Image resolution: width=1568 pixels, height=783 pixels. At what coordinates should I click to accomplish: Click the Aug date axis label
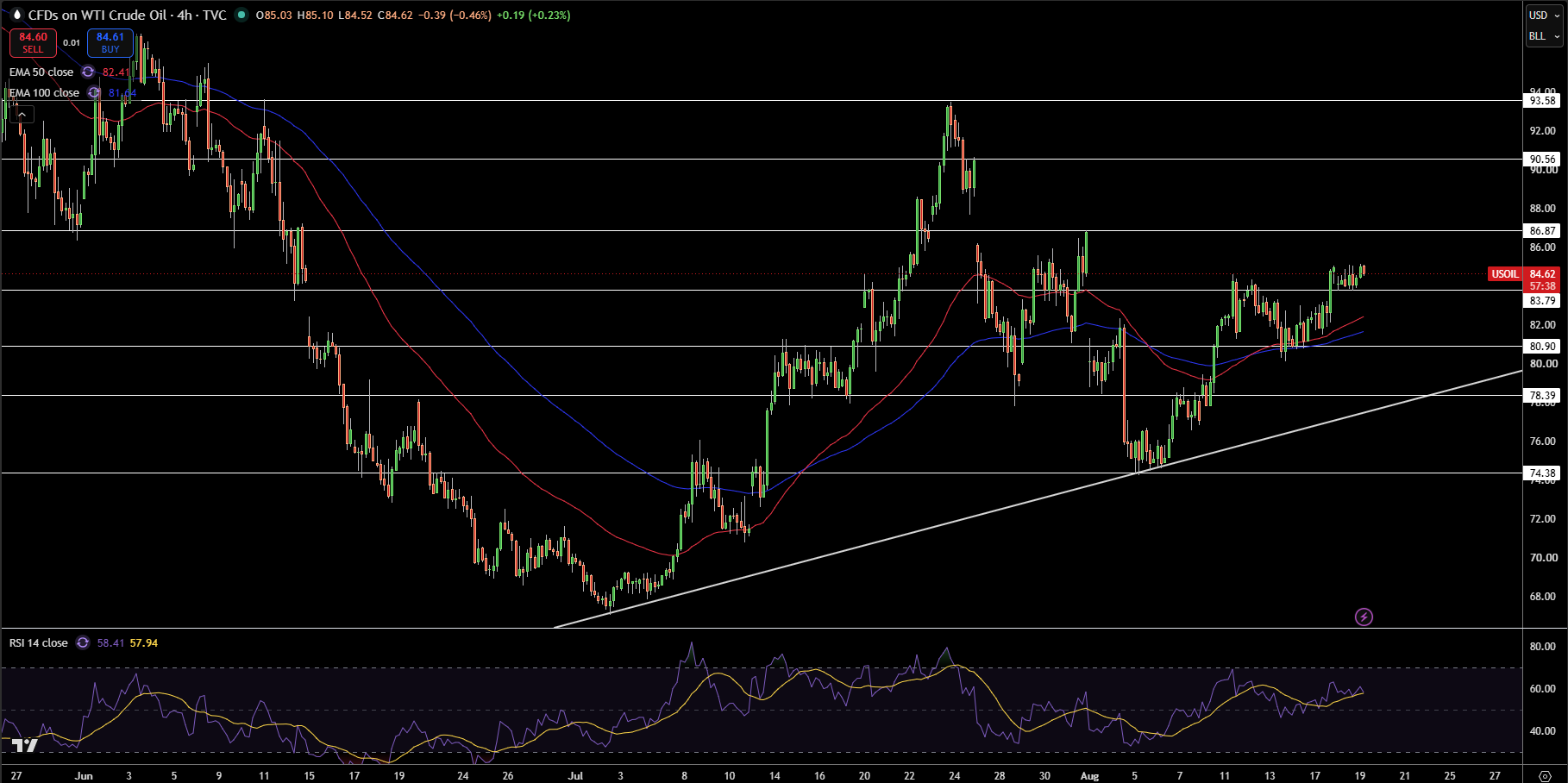pos(1089,776)
